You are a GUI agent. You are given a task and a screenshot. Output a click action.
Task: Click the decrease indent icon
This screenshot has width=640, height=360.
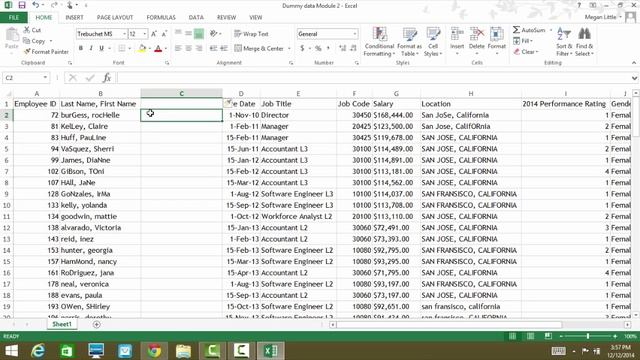(x=213, y=49)
